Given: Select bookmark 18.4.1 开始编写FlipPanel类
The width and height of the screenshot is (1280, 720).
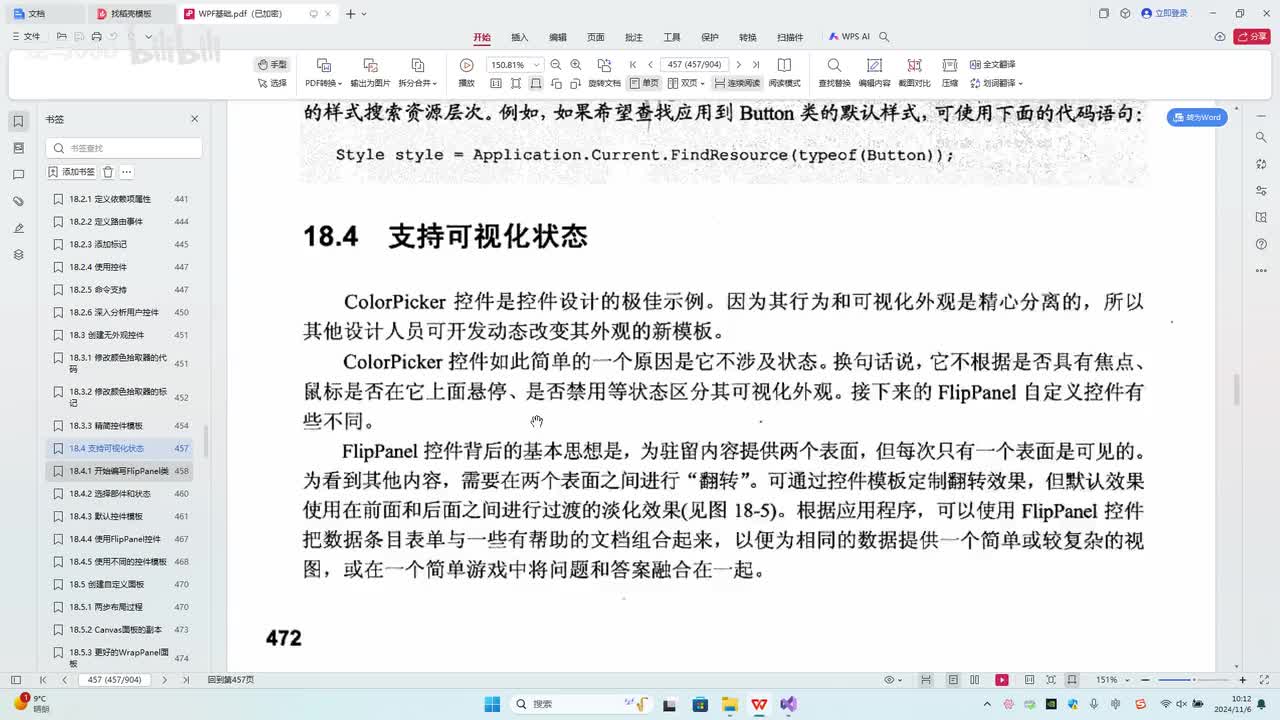Looking at the screenshot, I should click(x=120, y=471).
